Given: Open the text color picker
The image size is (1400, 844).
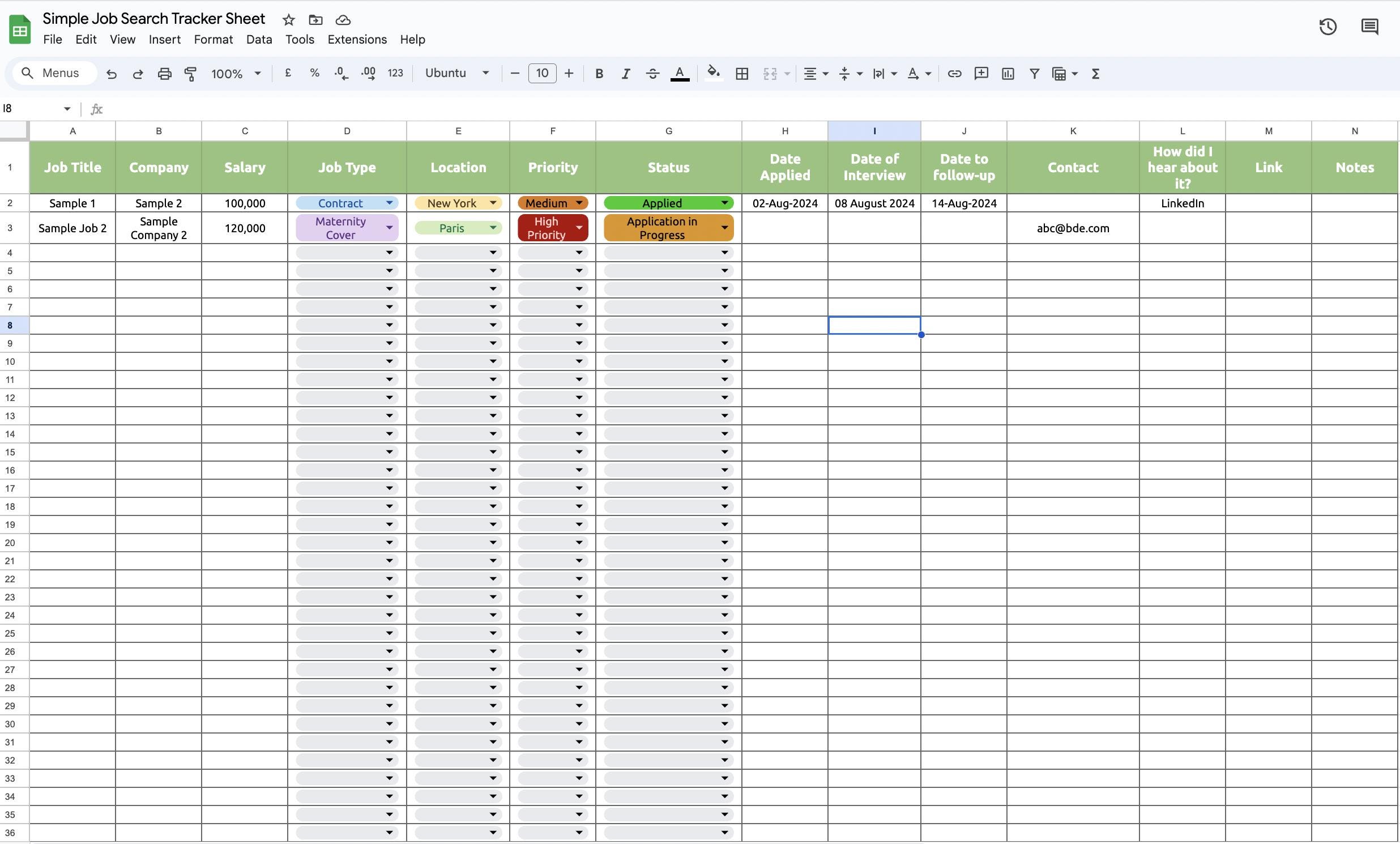Looking at the screenshot, I should tap(680, 73).
